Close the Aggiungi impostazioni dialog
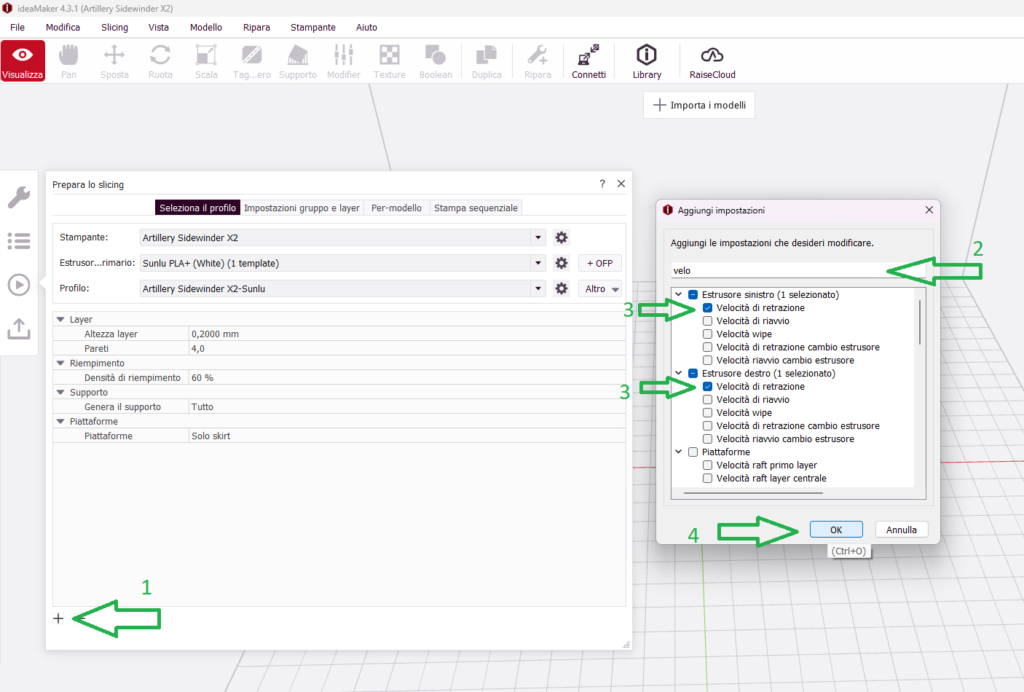This screenshot has width=1024, height=692. pyautogui.click(x=929, y=210)
